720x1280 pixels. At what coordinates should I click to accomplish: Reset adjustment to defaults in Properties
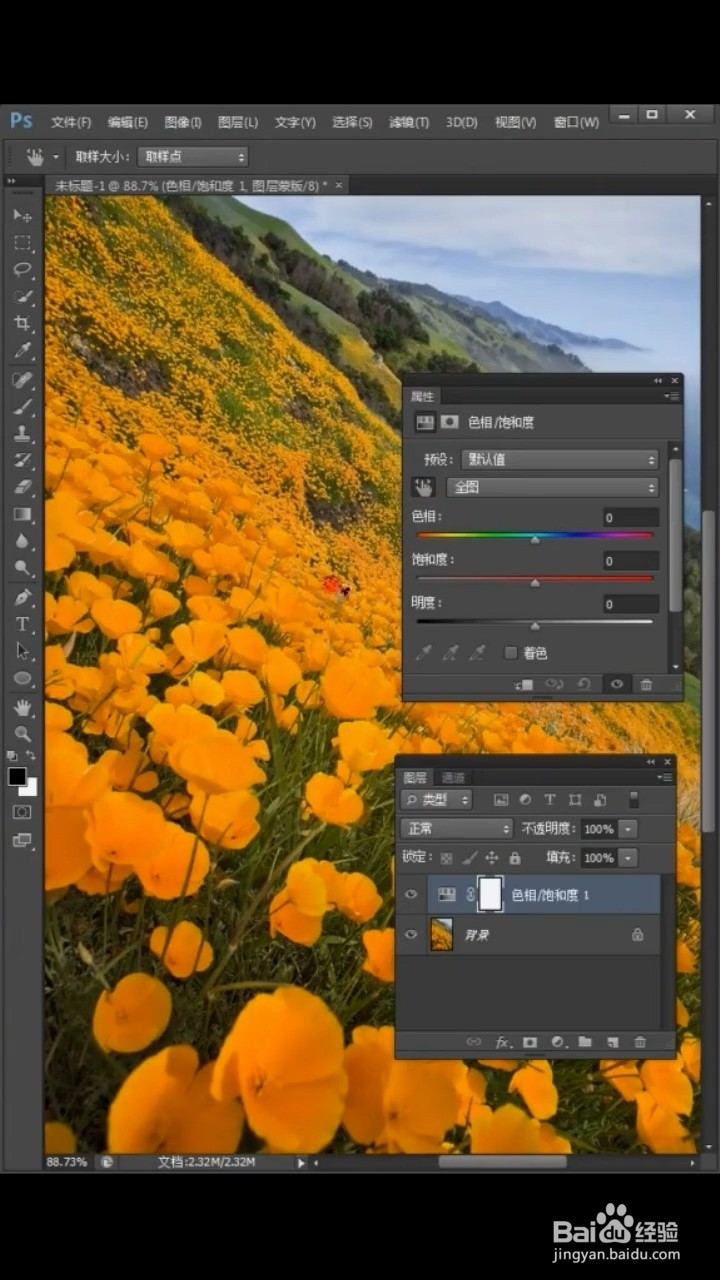pos(584,685)
